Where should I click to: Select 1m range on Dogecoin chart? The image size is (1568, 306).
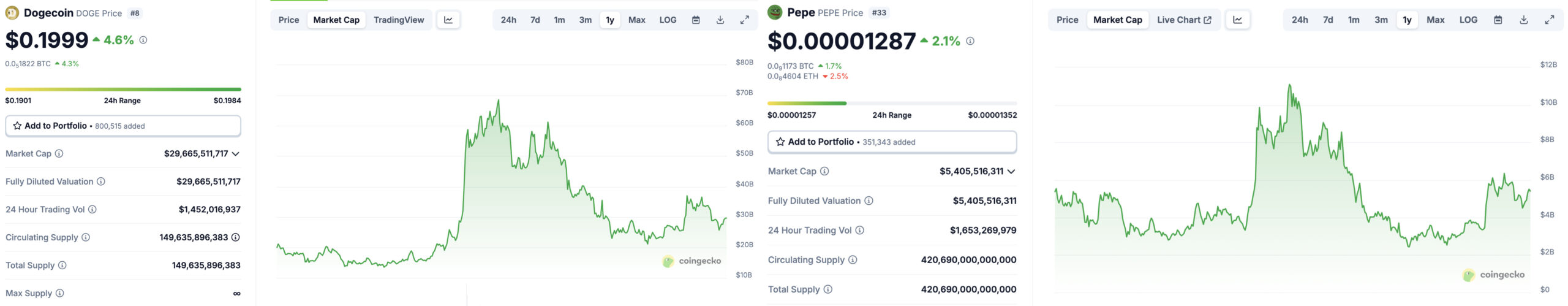pos(560,20)
